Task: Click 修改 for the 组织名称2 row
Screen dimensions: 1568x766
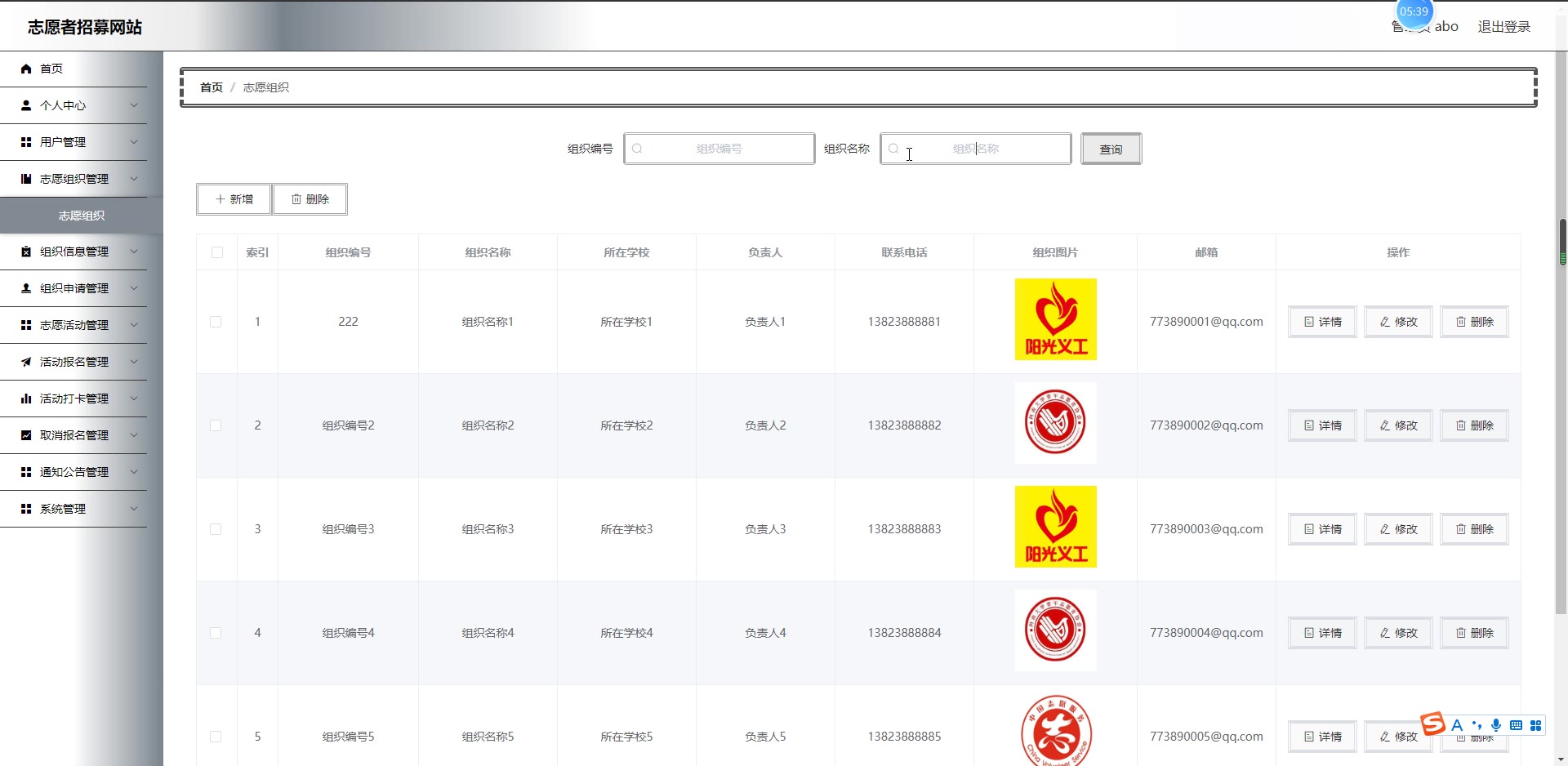Action: pyautogui.click(x=1398, y=425)
